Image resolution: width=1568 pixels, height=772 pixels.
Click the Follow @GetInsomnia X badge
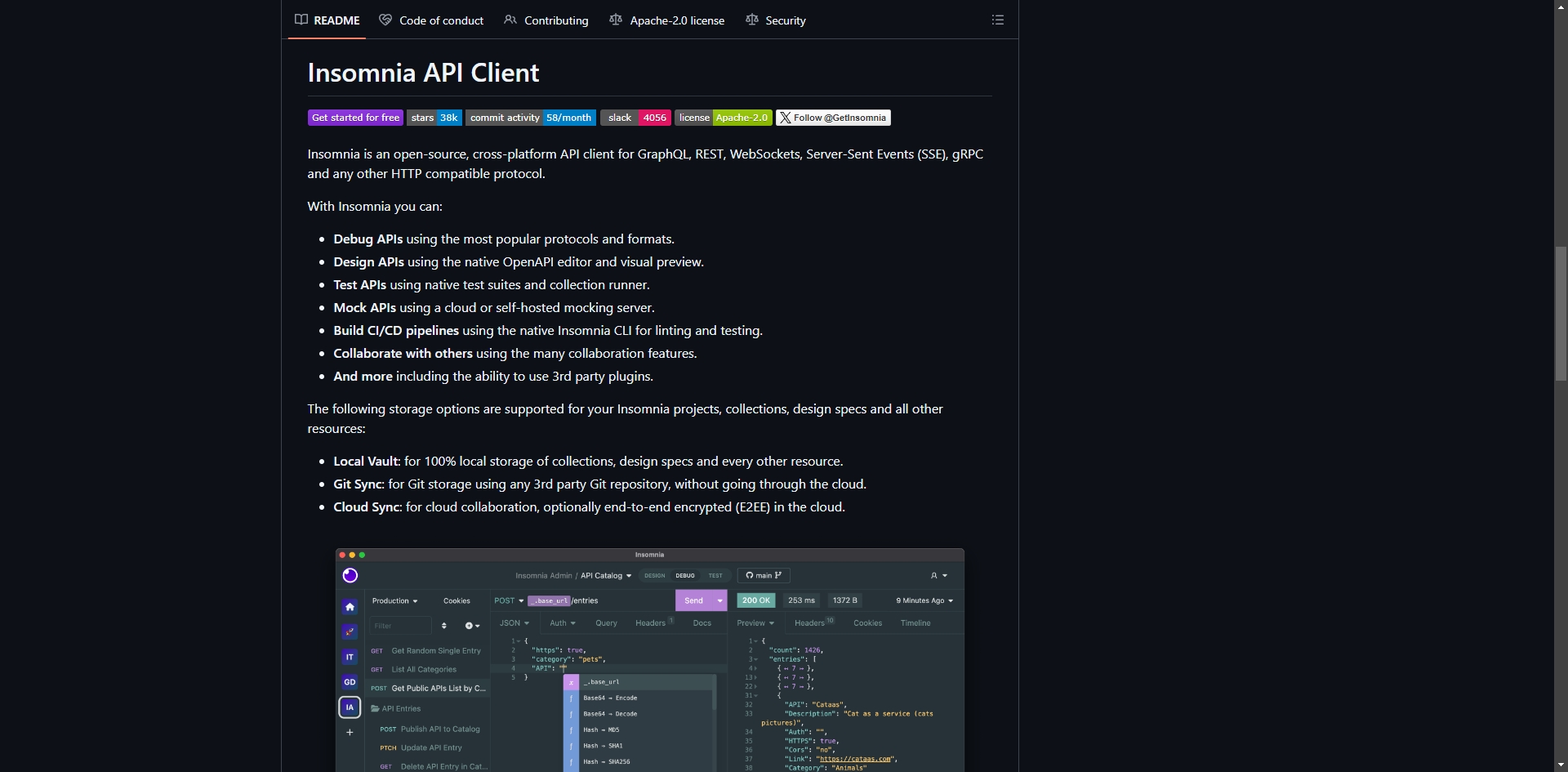coord(833,118)
